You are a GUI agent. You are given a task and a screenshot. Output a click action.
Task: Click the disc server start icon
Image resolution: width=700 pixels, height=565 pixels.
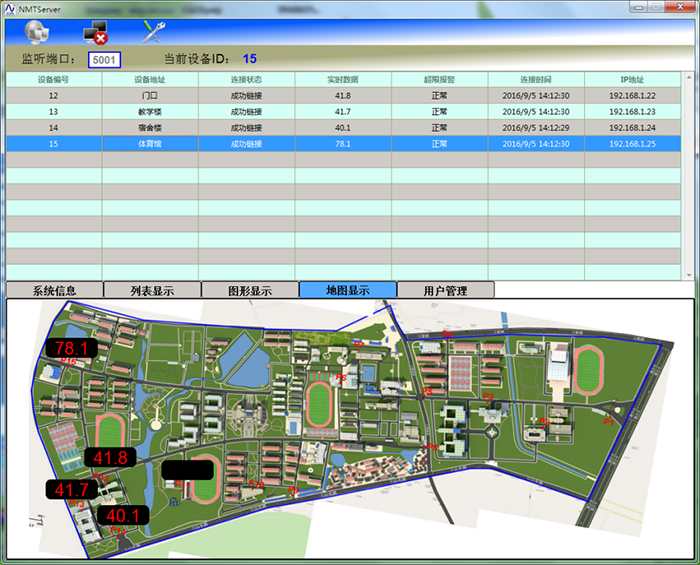[x=35, y=30]
